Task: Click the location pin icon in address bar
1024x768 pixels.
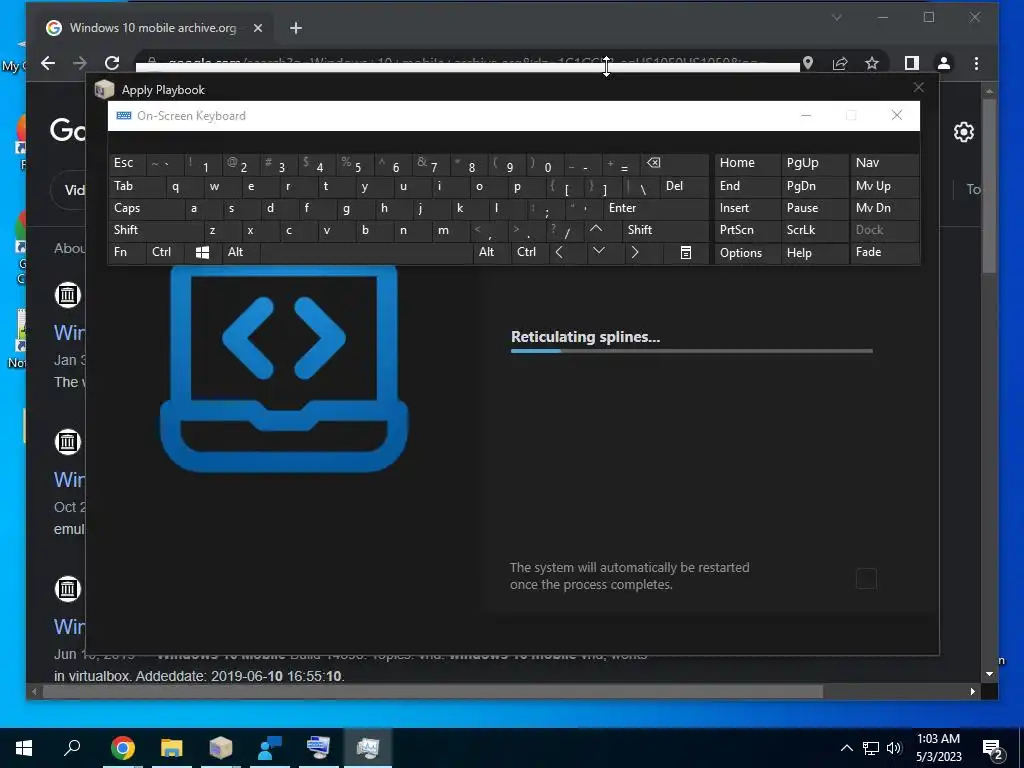Action: (808, 63)
